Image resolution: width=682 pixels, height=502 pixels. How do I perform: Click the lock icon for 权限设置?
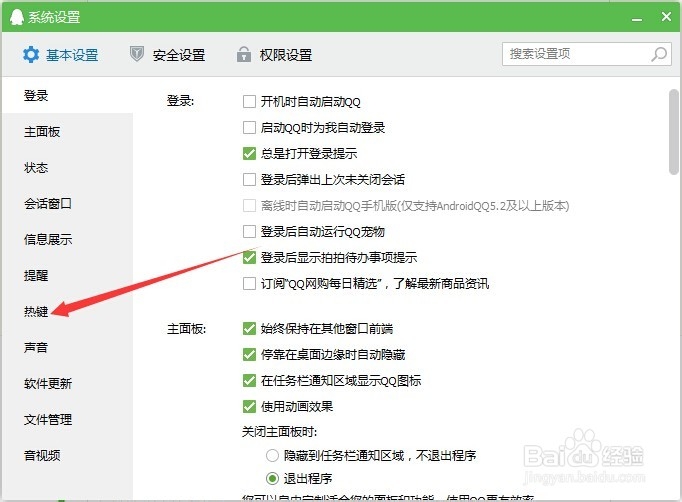(x=244, y=54)
